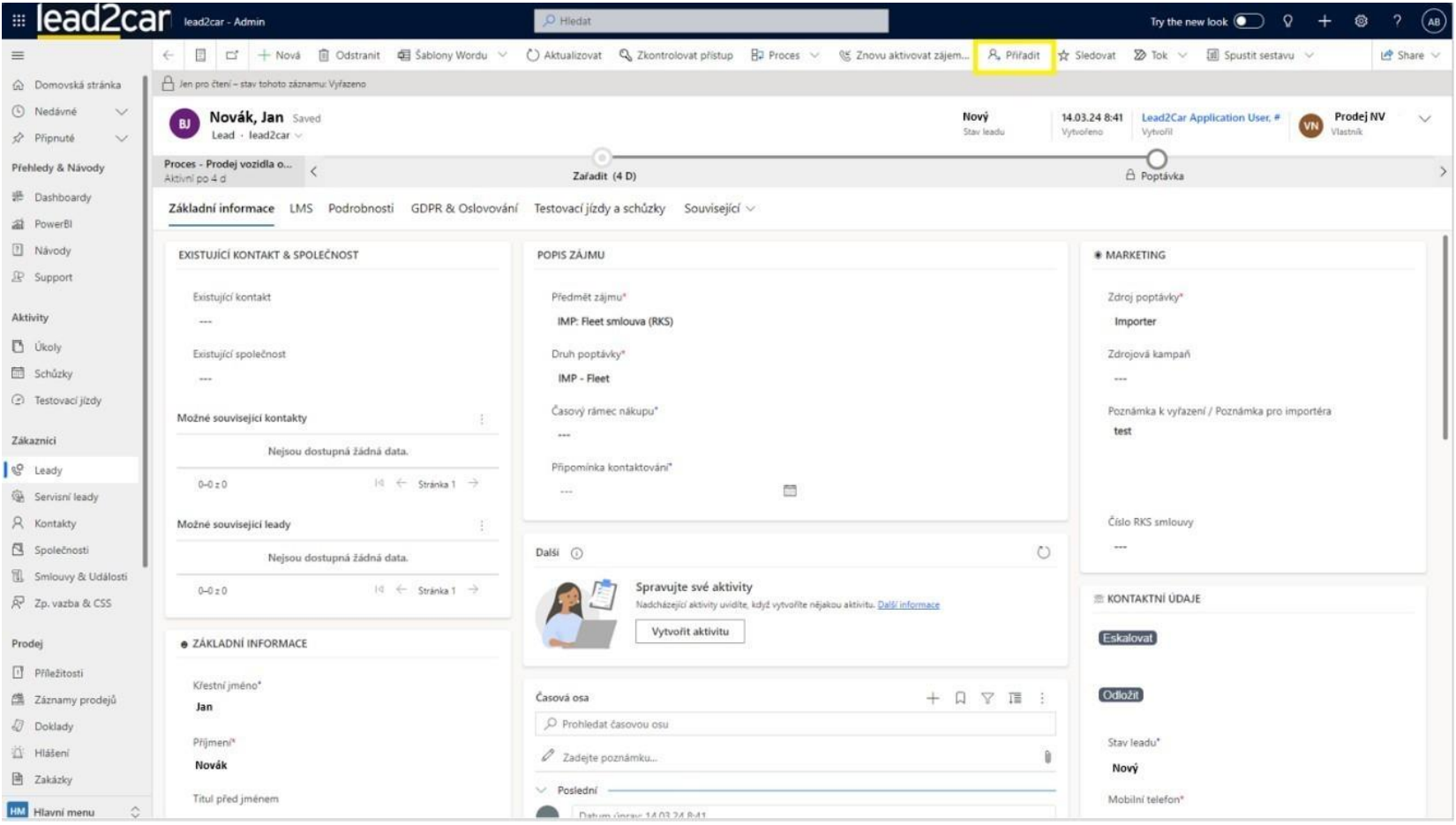Image resolution: width=1456 pixels, height=825 pixels.
Task: Expand the Nedávné section in the sidebar
Action: pyautogui.click(x=121, y=112)
